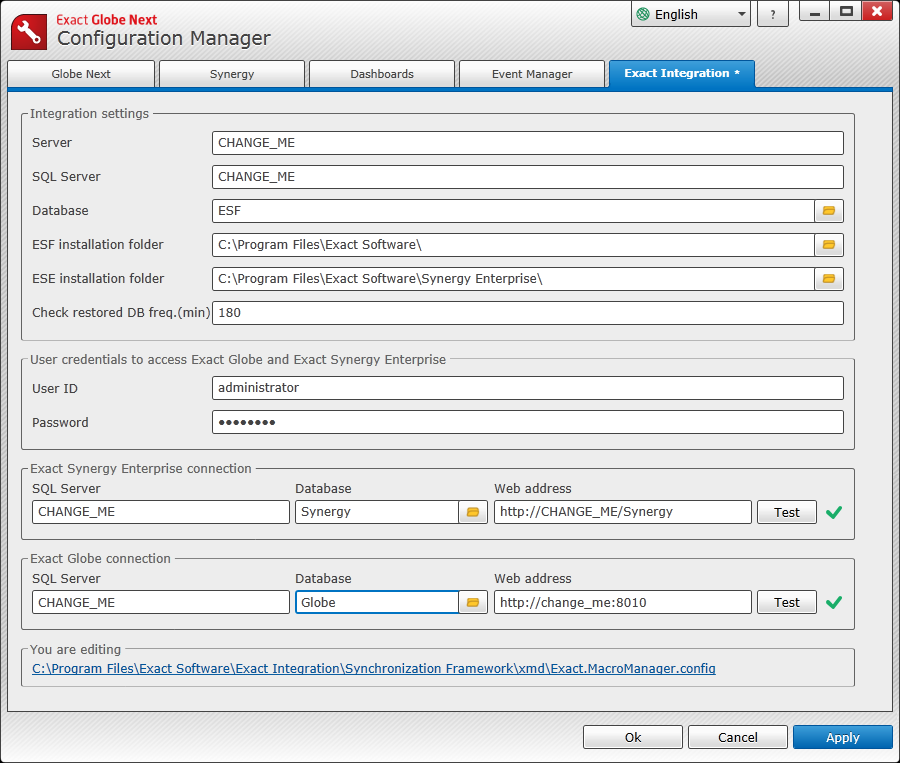The height and width of the screenshot is (763, 900).
Task: Select the Event Manager tab
Action: tap(531, 73)
